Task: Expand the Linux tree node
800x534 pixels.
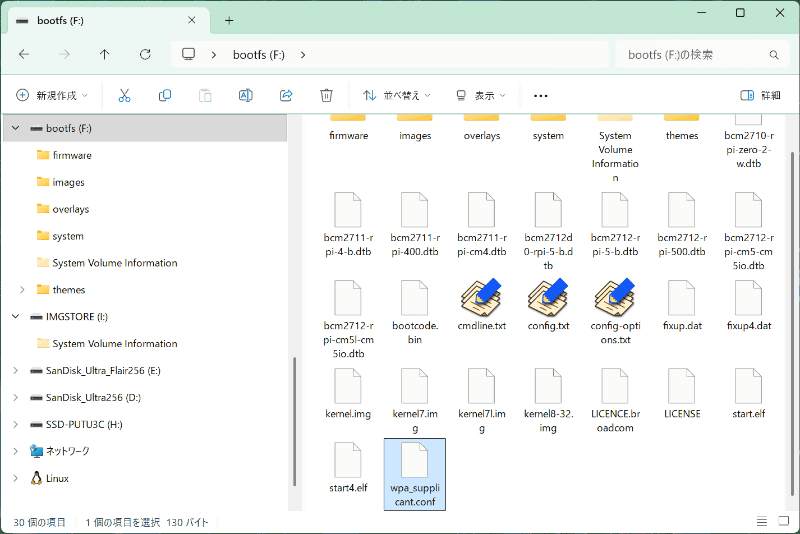Action: (x=16, y=478)
